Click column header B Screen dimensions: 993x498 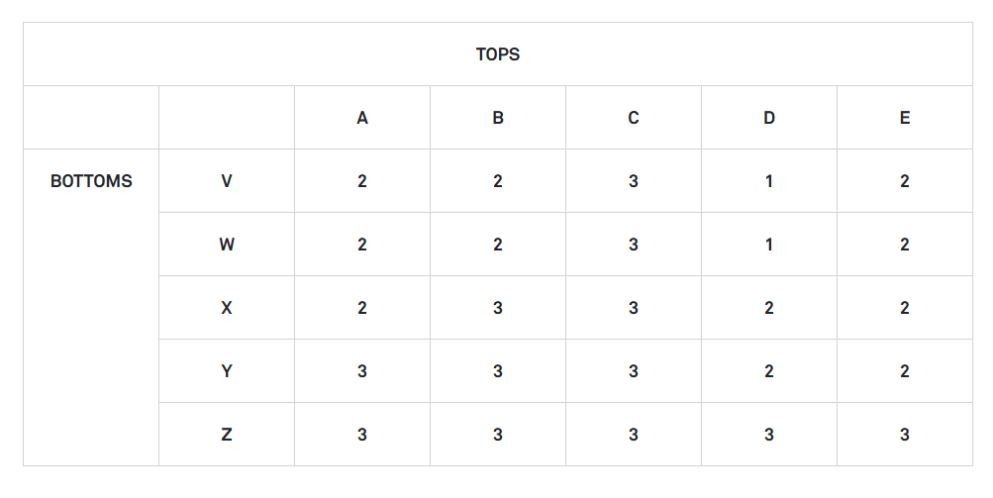click(498, 118)
